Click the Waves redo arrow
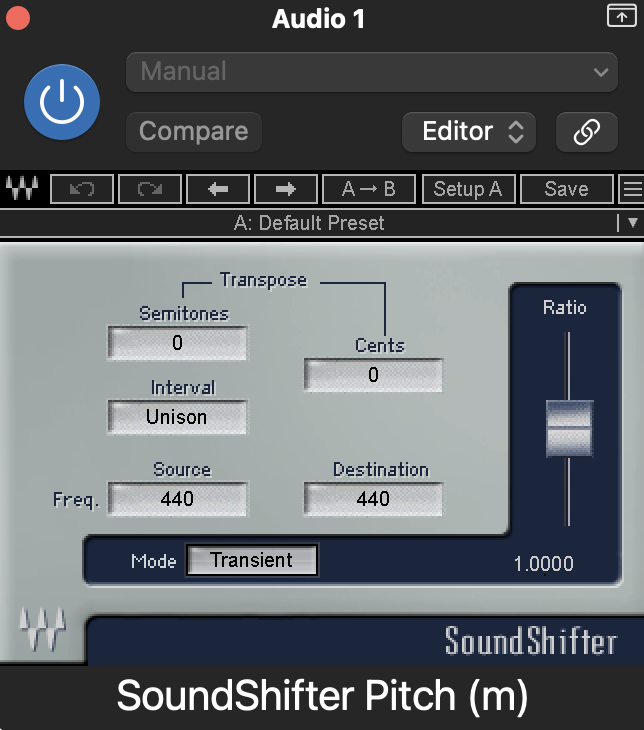The height and width of the screenshot is (730, 644). [150, 189]
